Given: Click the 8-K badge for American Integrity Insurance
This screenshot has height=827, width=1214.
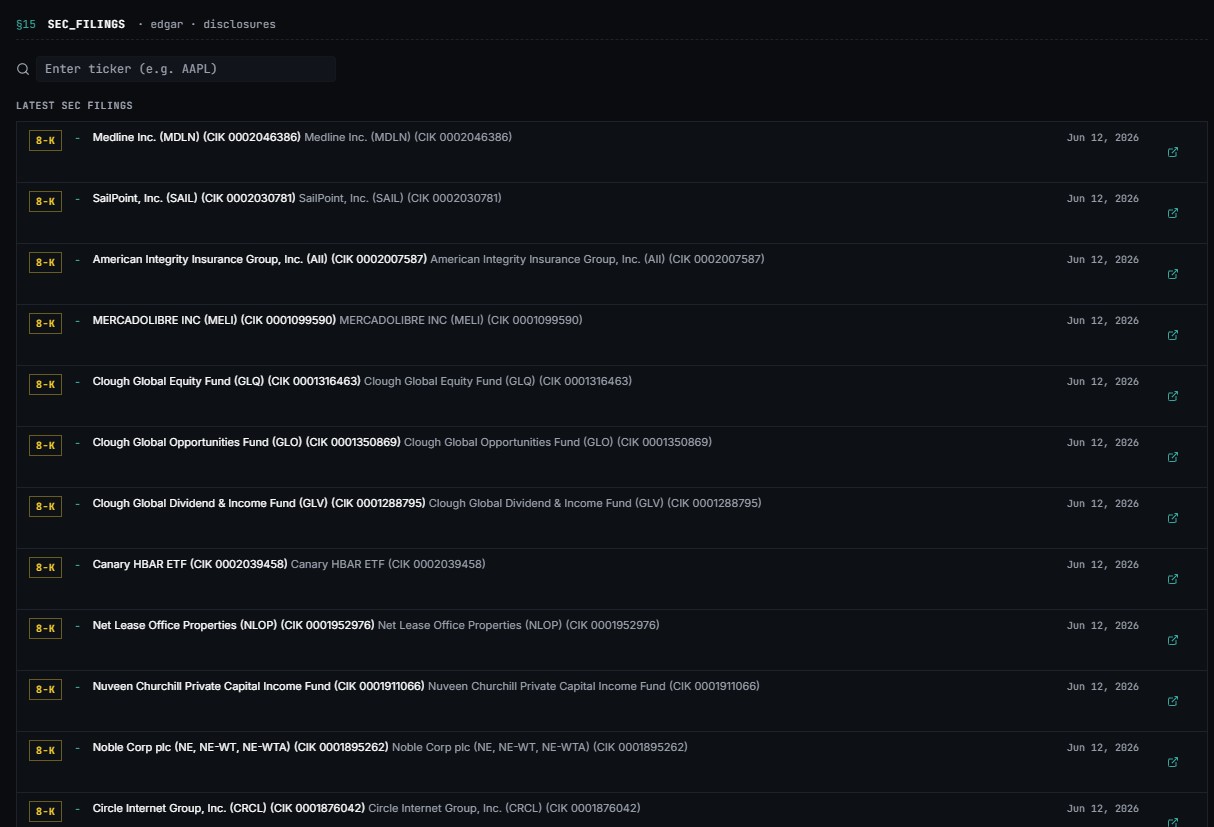Looking at the screenshot, I should pos(45,262).
